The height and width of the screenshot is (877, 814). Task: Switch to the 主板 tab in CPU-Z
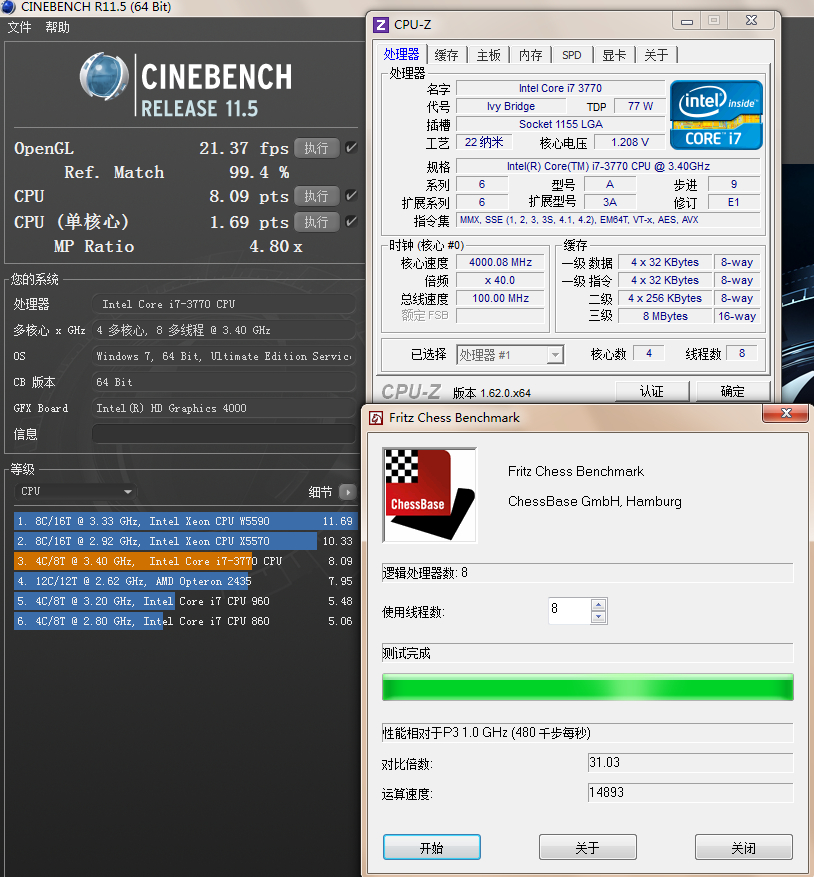pyautogui.click(x=488, y=55)
